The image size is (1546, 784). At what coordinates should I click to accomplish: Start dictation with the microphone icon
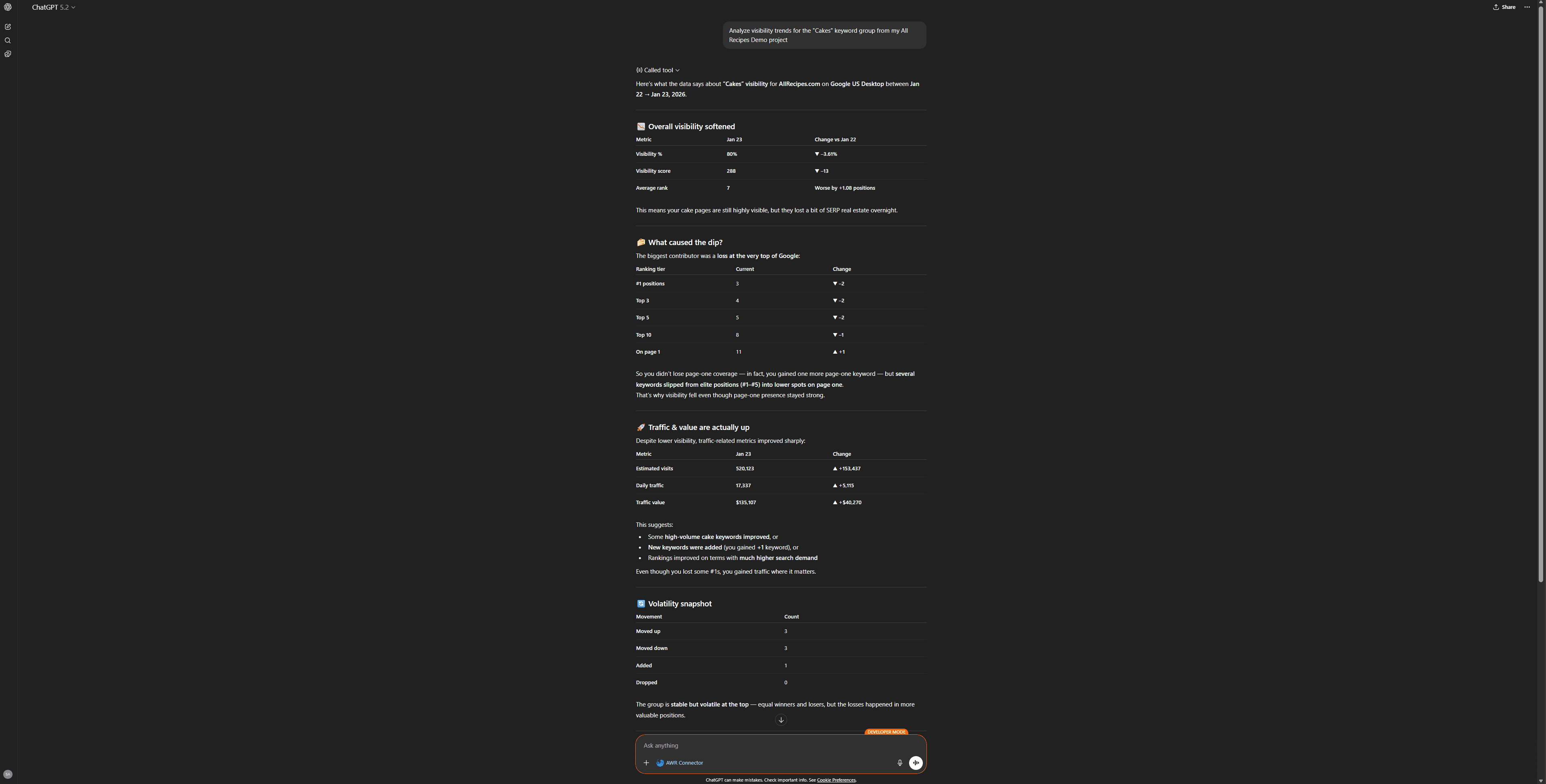pyautogui.click(x=900, y=763)
